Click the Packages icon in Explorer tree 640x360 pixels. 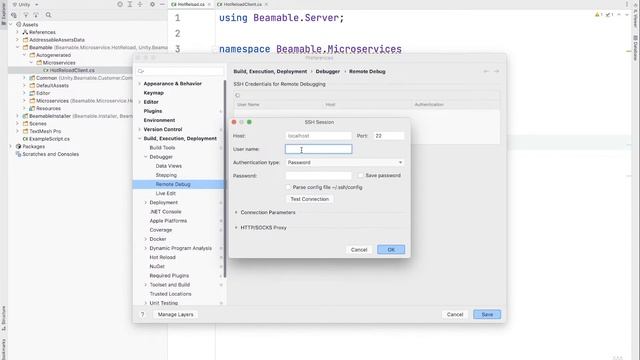pyautogui.click(x=18, y=147)
